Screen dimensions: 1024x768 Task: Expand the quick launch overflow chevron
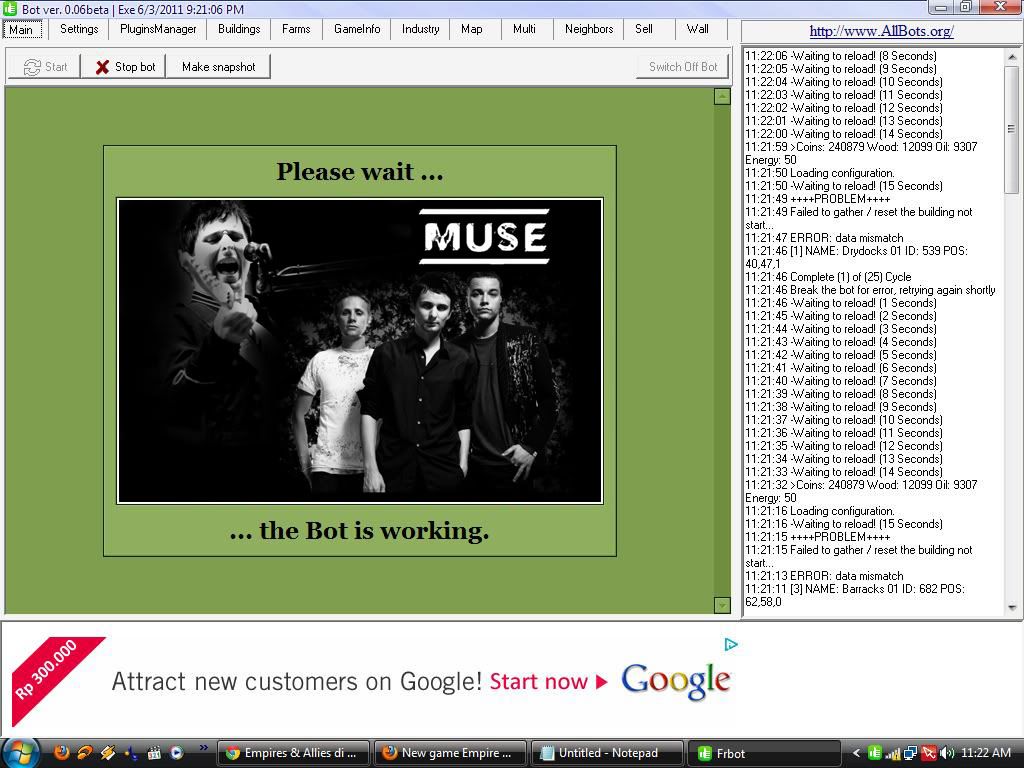[203, 748]
